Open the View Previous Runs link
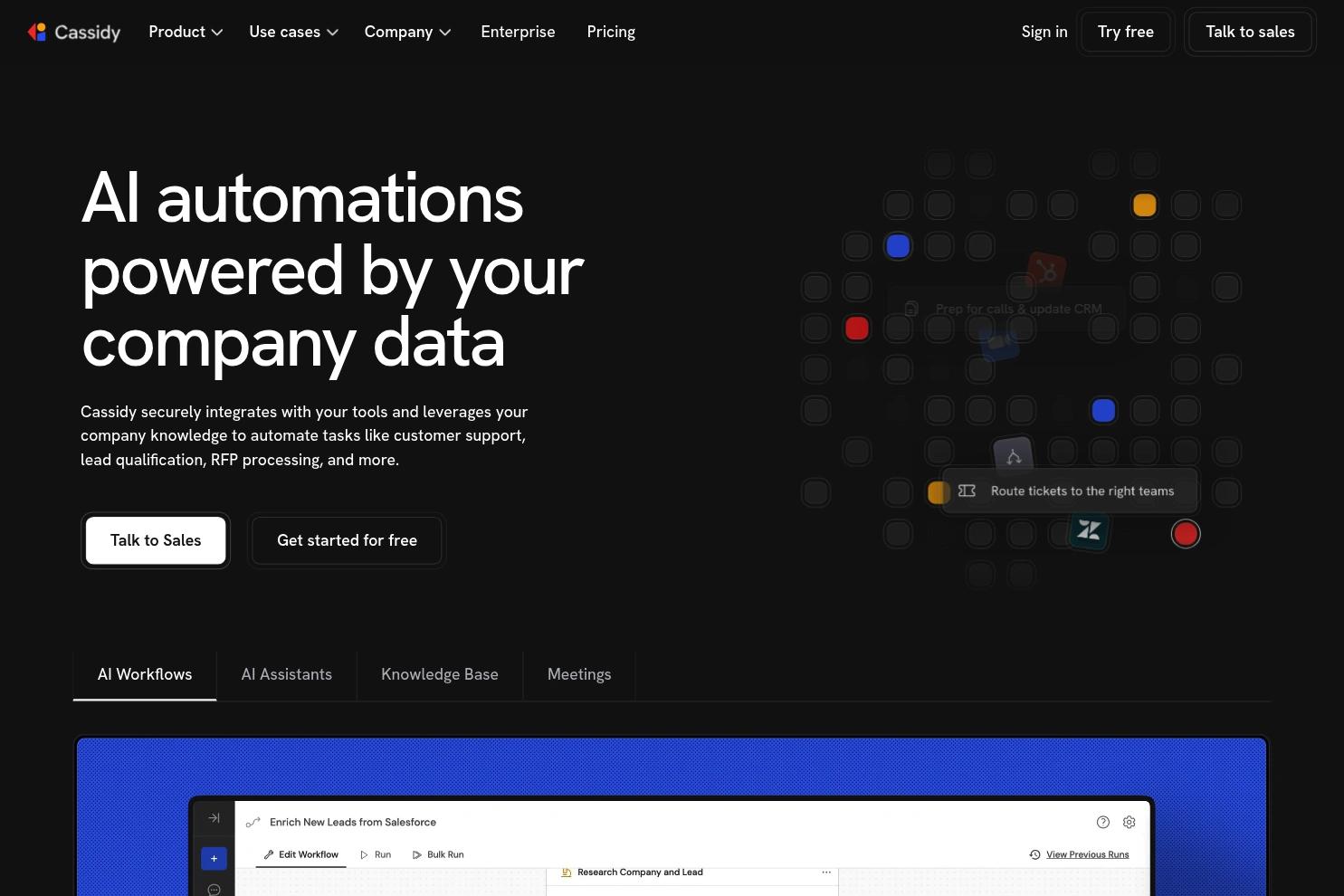Image resolution: width=1344 pixels, height=896 pixels. click(x=1087, y=854)
